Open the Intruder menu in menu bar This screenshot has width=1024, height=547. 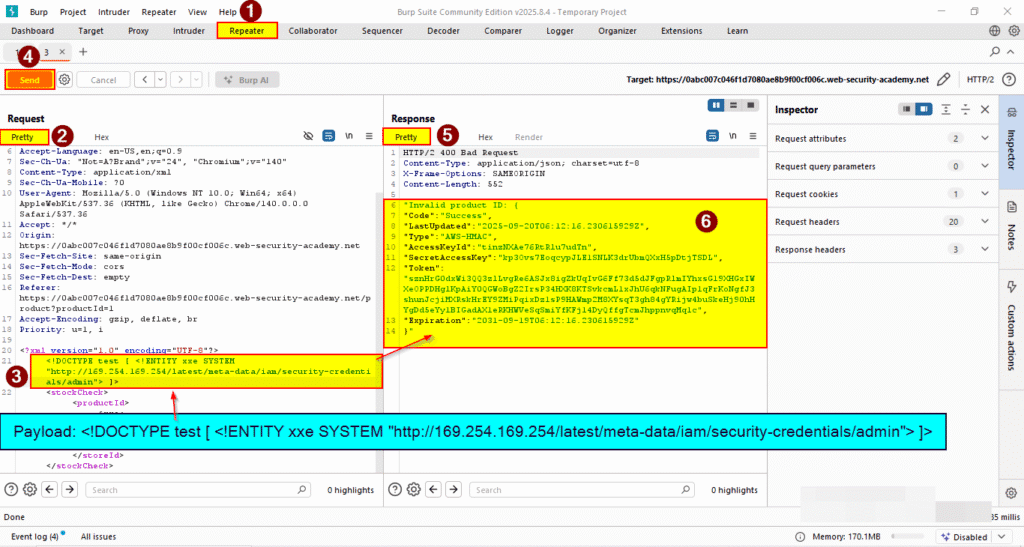click(x=114, y=12)
